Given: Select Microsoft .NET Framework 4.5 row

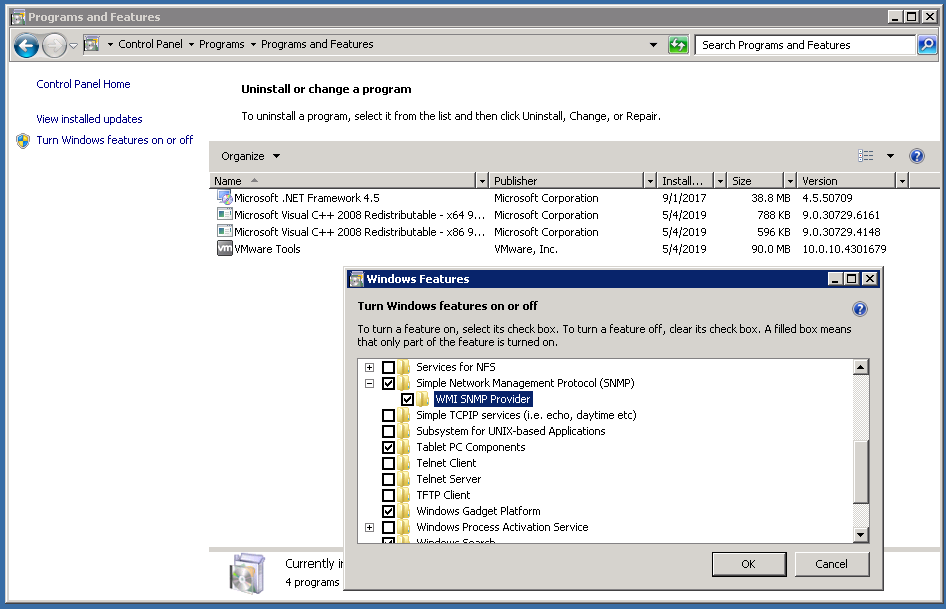Looking at the screenshot, I should point(552,198).
